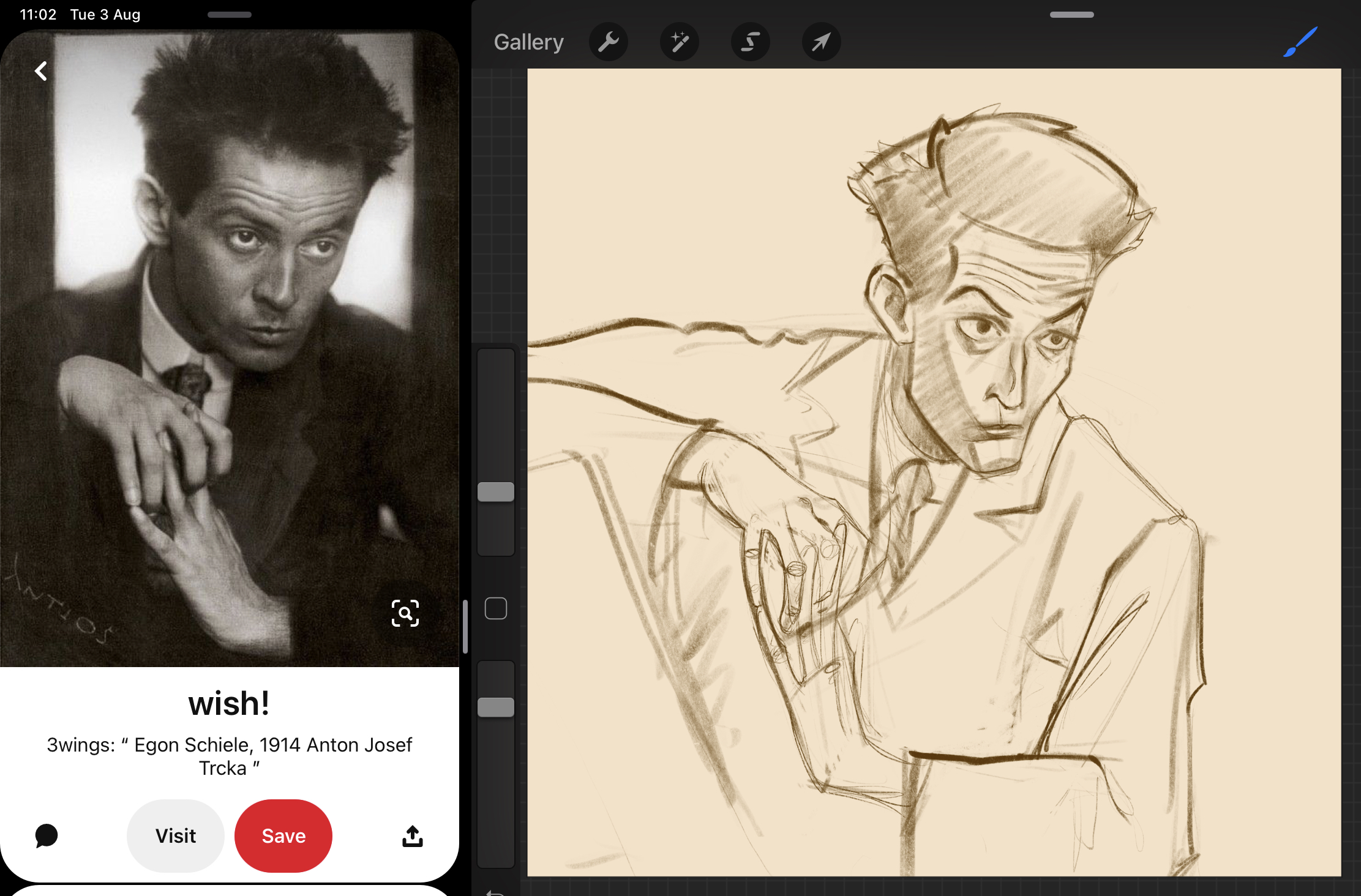
Task: Select the Selection S-shaped tool
Action: pos(750,42)
